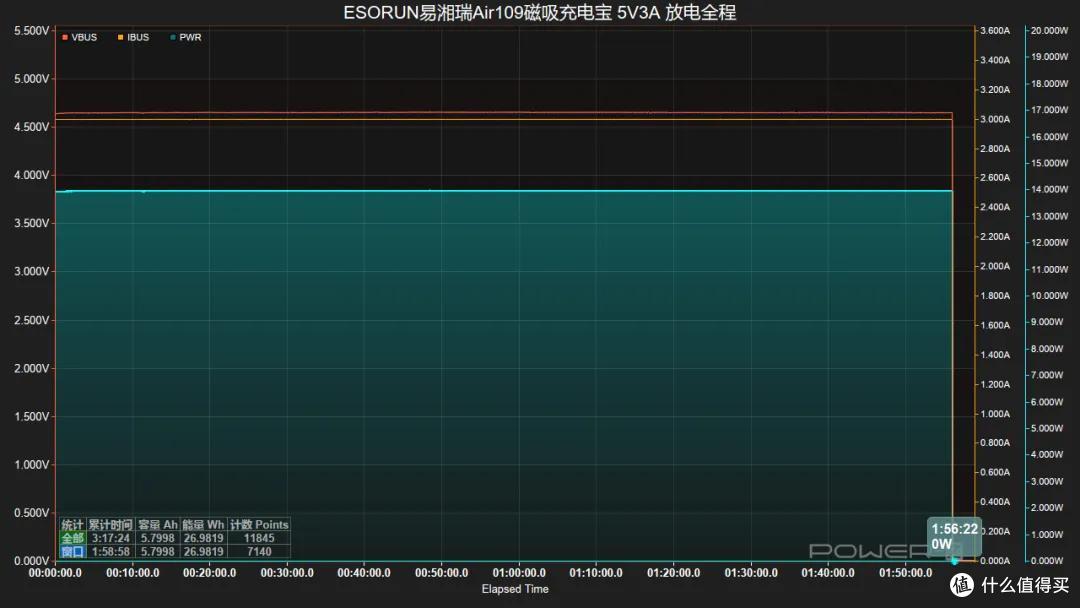
Task: Select the 全部 row label in statistics table
Action: click(x=72, y=538)
